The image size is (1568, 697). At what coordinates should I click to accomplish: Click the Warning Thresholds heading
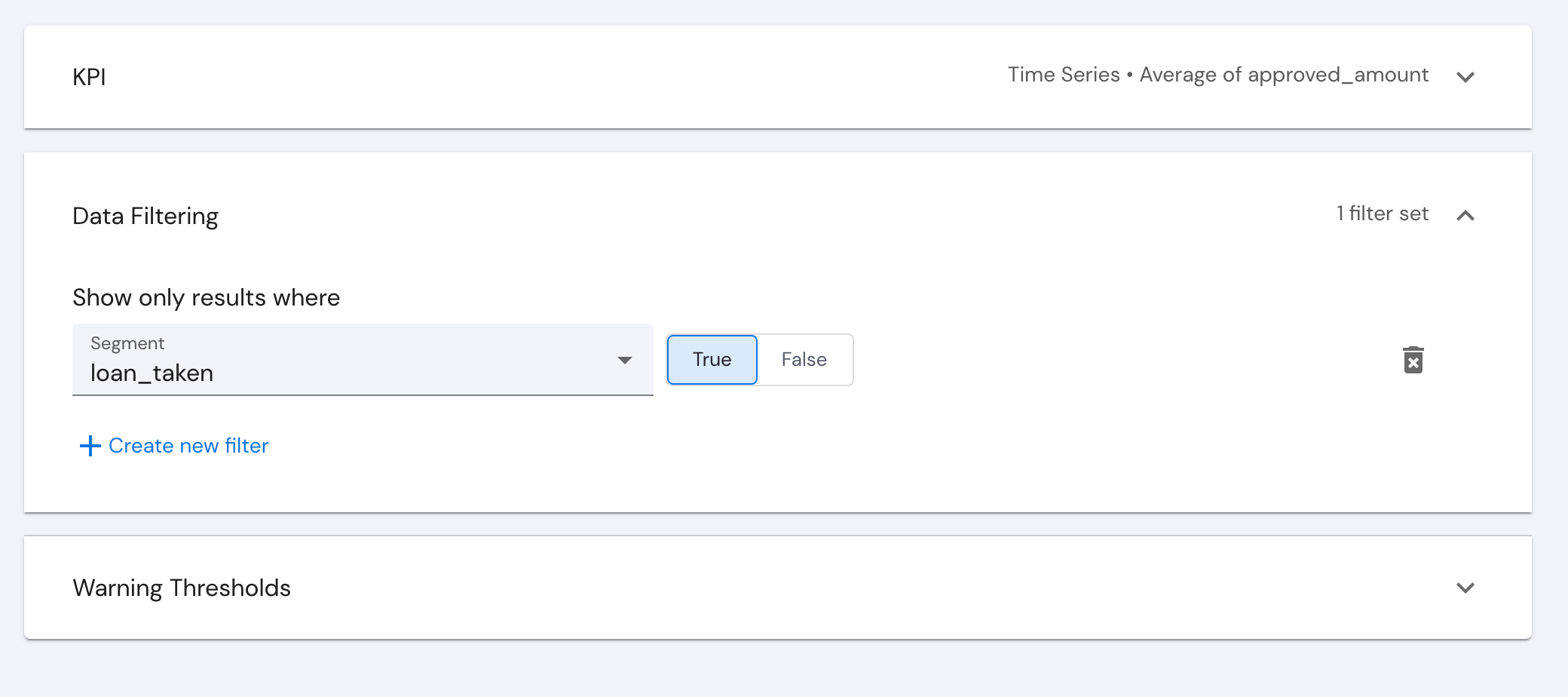point(182,588)
